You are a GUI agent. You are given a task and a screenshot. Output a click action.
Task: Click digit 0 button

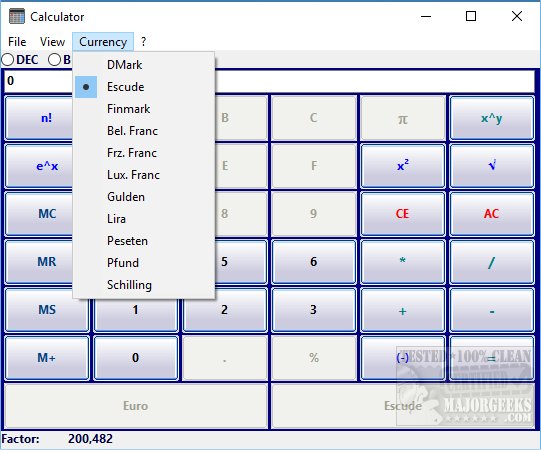(136, 358)
